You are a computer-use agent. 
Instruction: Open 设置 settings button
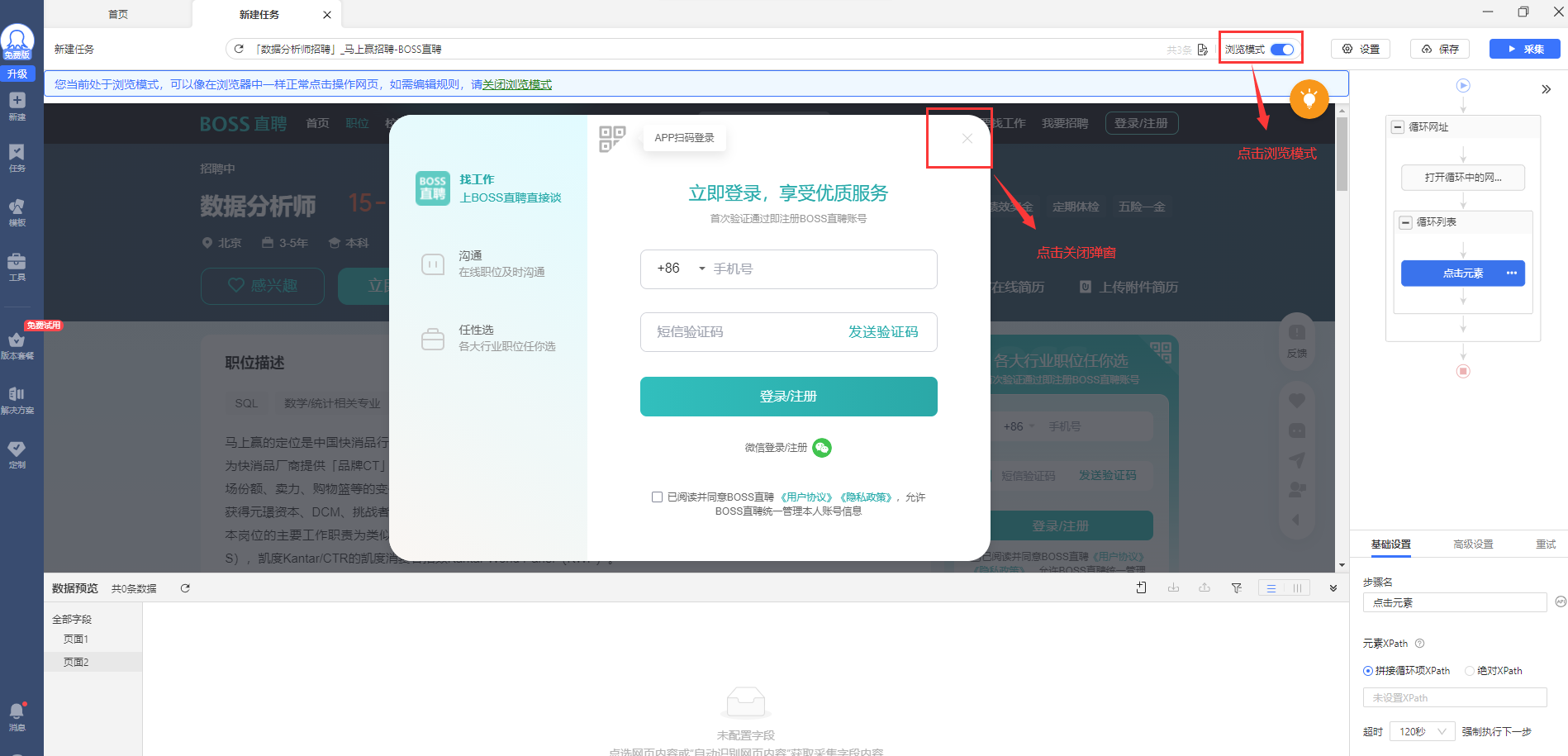pyautogui.click(x=1361, y=49)
